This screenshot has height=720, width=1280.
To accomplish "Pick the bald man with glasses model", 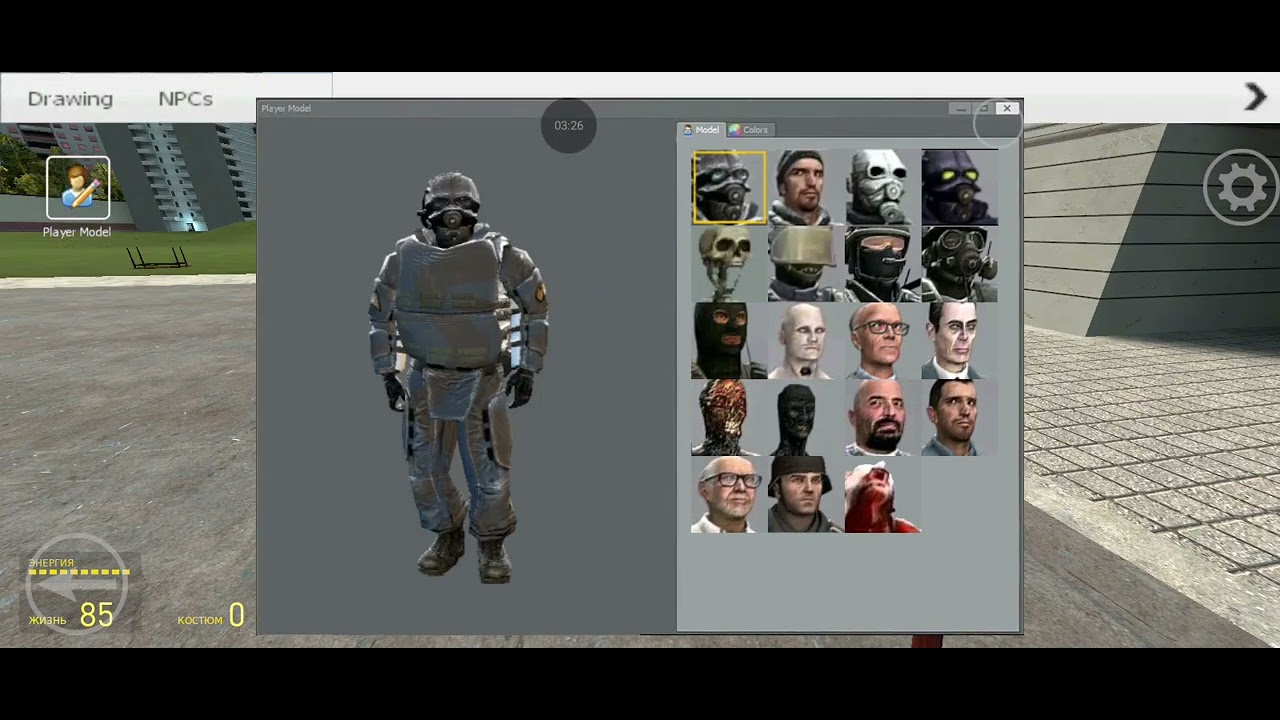I will click(883, 341).
